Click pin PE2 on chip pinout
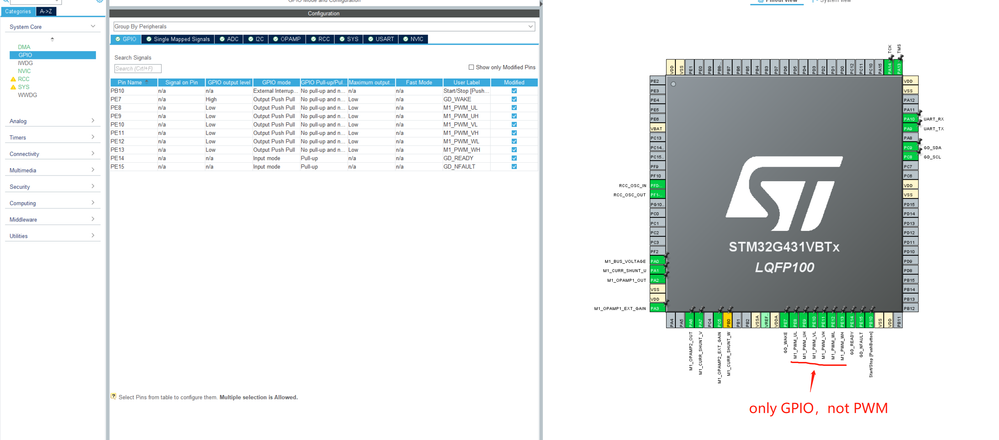 (x=657, y=82)
